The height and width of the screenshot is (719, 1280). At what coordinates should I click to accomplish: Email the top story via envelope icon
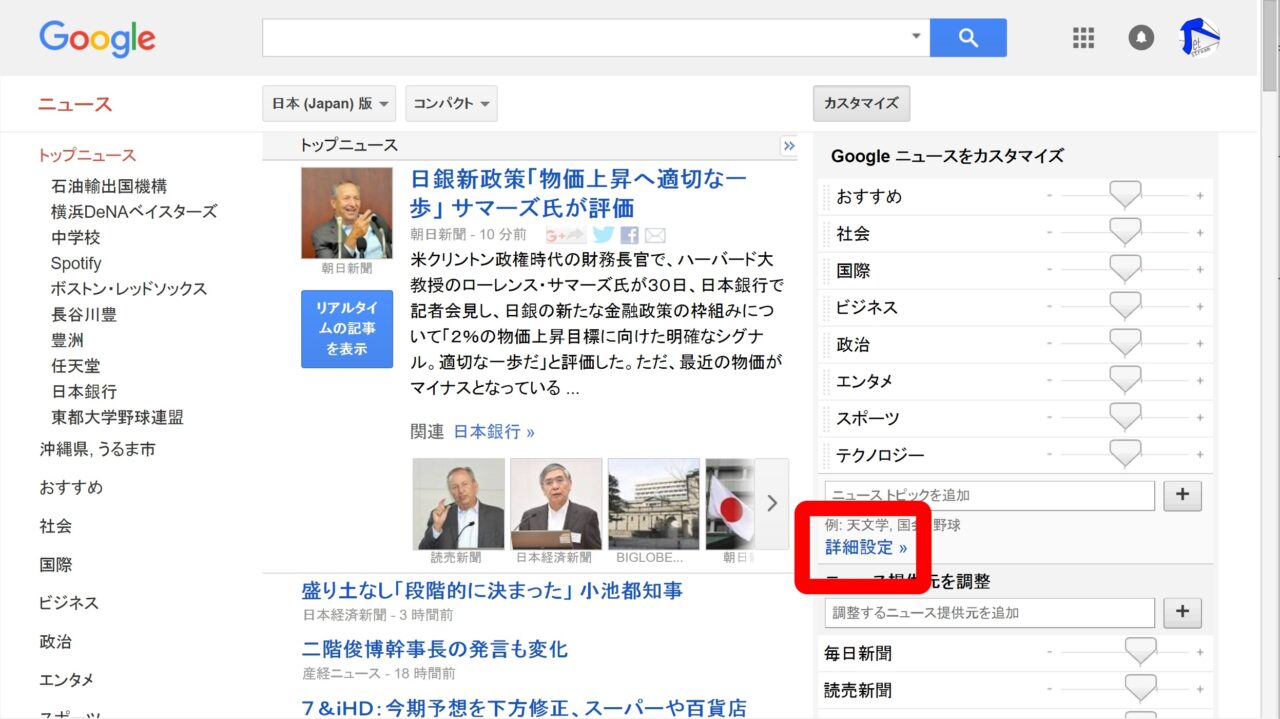655,235
